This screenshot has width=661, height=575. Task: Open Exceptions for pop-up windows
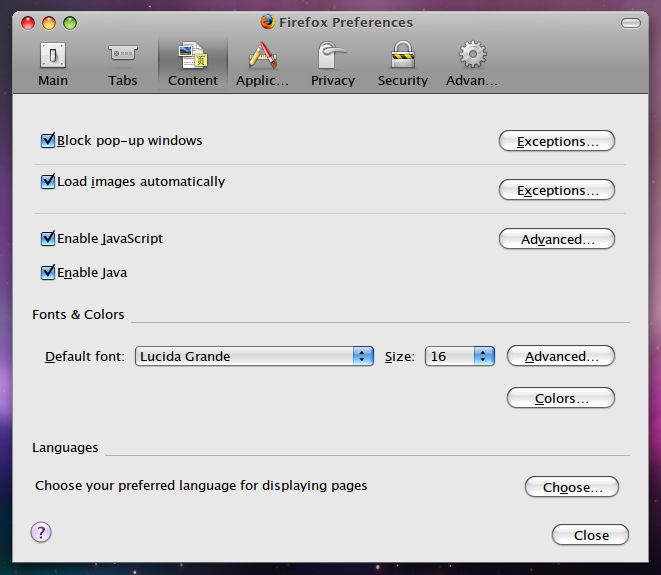coord(557,141)
